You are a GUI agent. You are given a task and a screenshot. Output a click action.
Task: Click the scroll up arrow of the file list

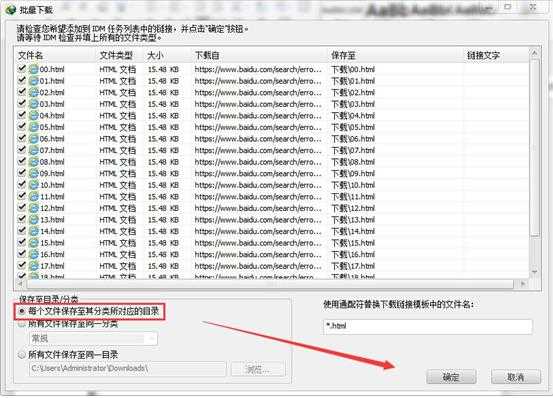[x=535, y=54]
